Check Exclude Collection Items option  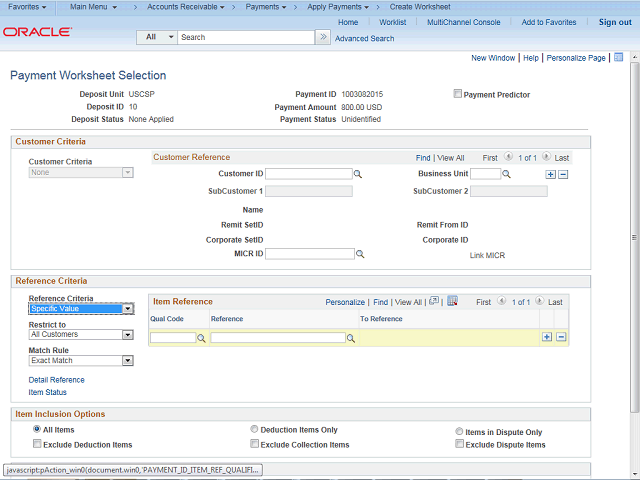point(255,444)
